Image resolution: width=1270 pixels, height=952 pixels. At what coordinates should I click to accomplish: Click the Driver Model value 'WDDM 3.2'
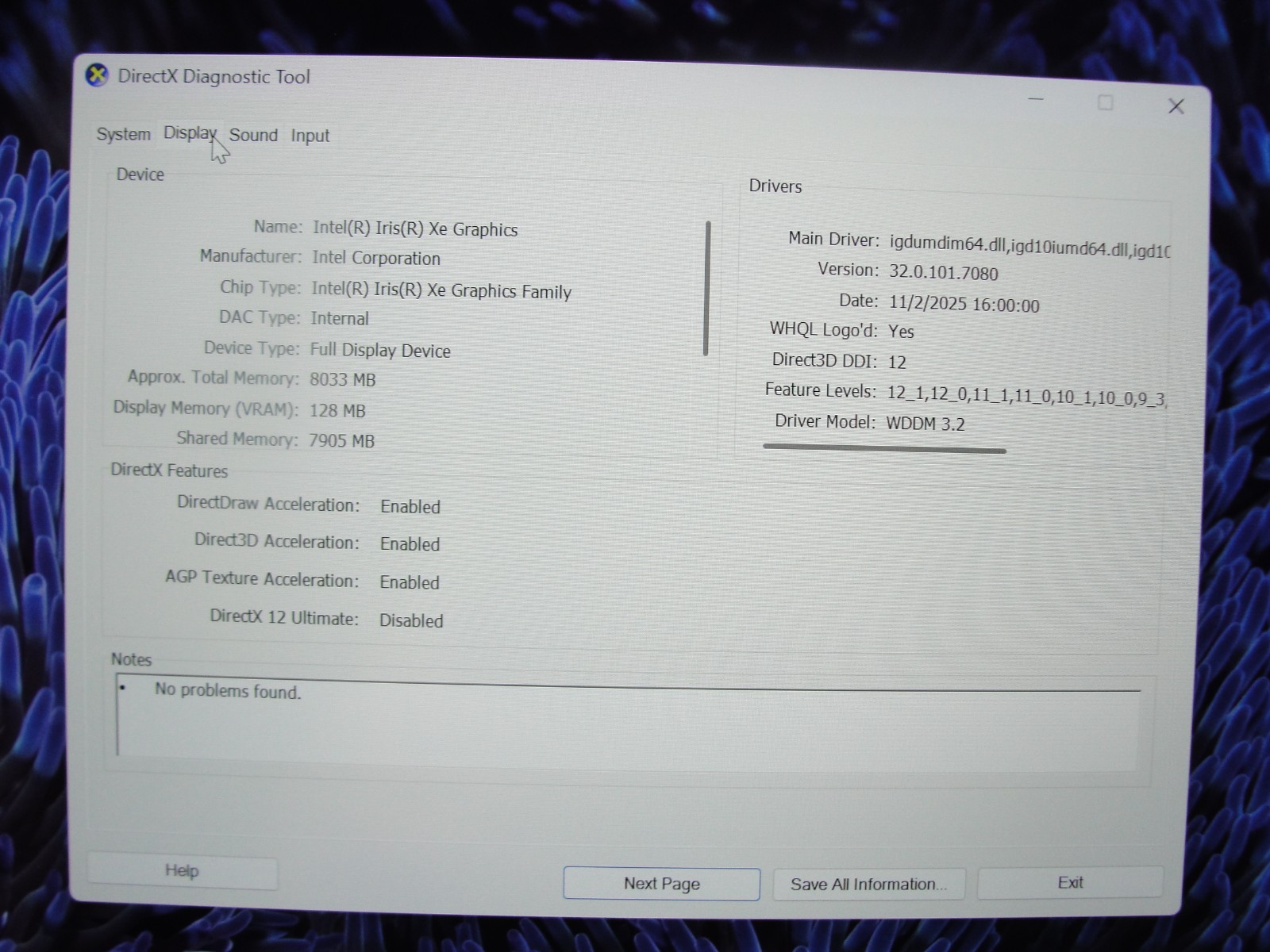tap(926, 424)
